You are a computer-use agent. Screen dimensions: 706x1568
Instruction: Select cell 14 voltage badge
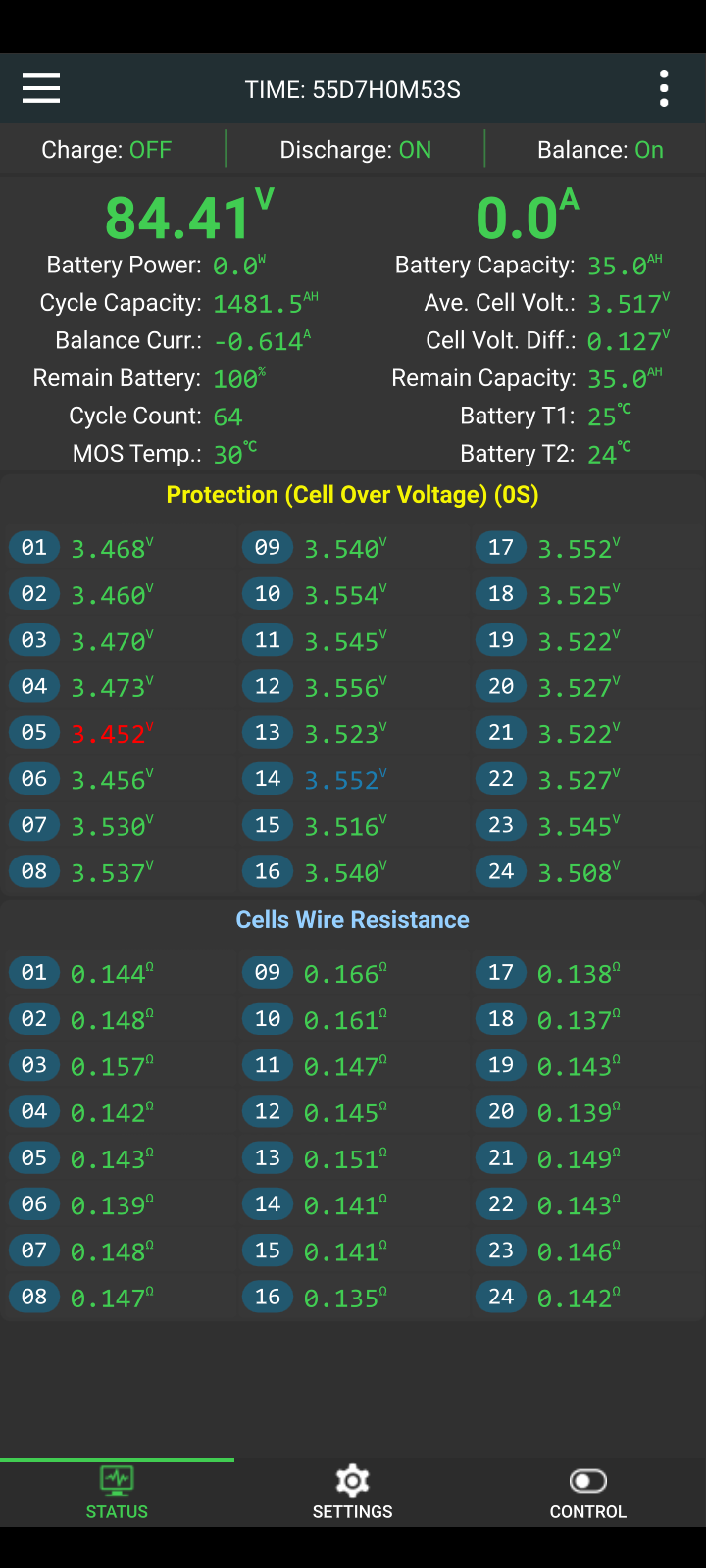(268, 779)
